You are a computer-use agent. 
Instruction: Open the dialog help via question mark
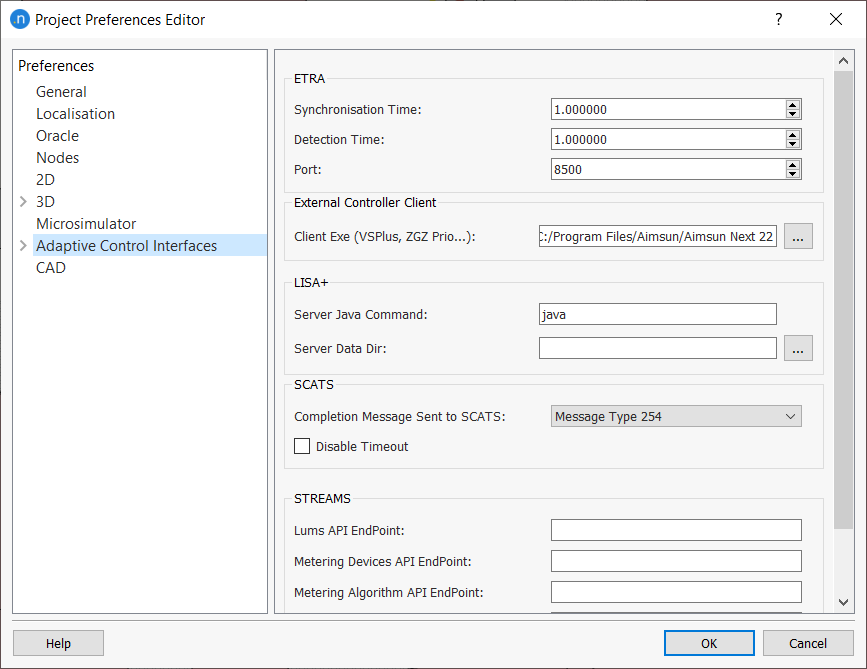tap(778, 19)
